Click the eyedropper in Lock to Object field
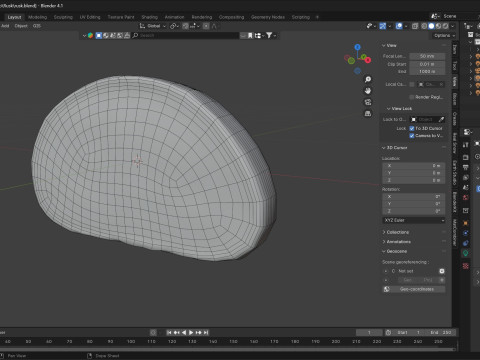Image resolution: width=480 pixels, height=360 pixels. (x=441, y=119)
